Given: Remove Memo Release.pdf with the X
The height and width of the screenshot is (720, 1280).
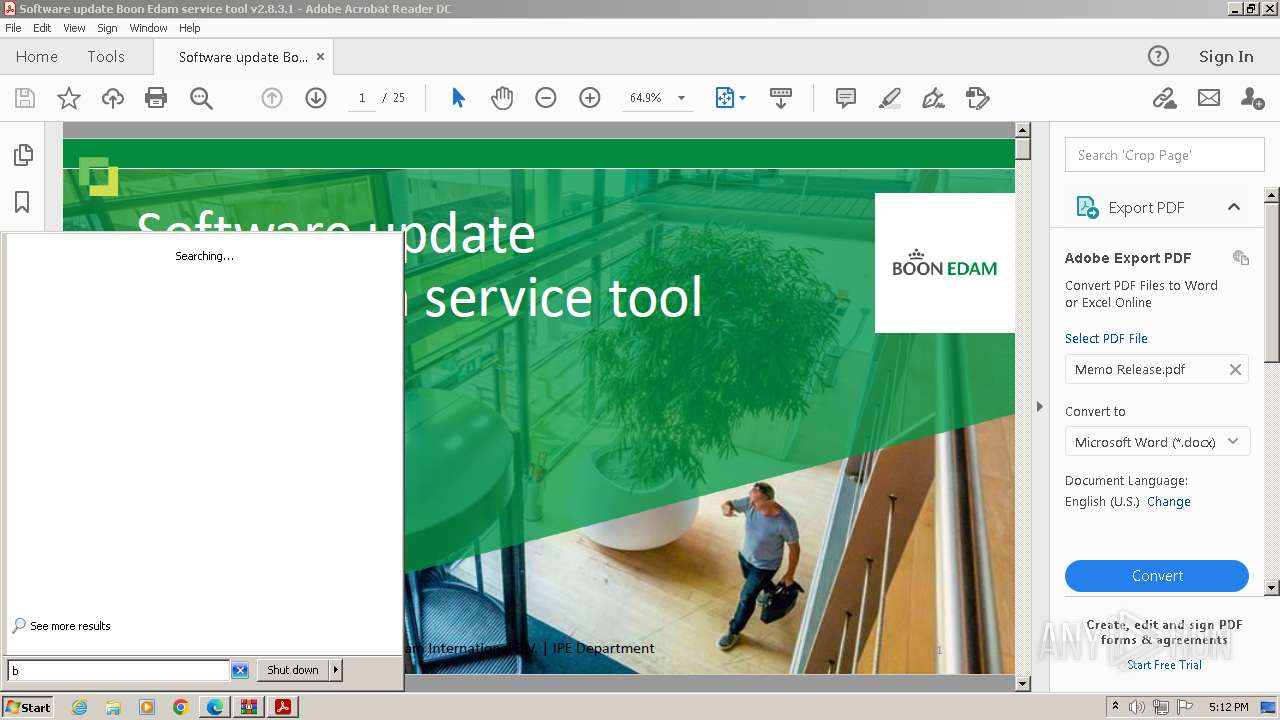Looking at the screenshot, I should point(1235,370).
